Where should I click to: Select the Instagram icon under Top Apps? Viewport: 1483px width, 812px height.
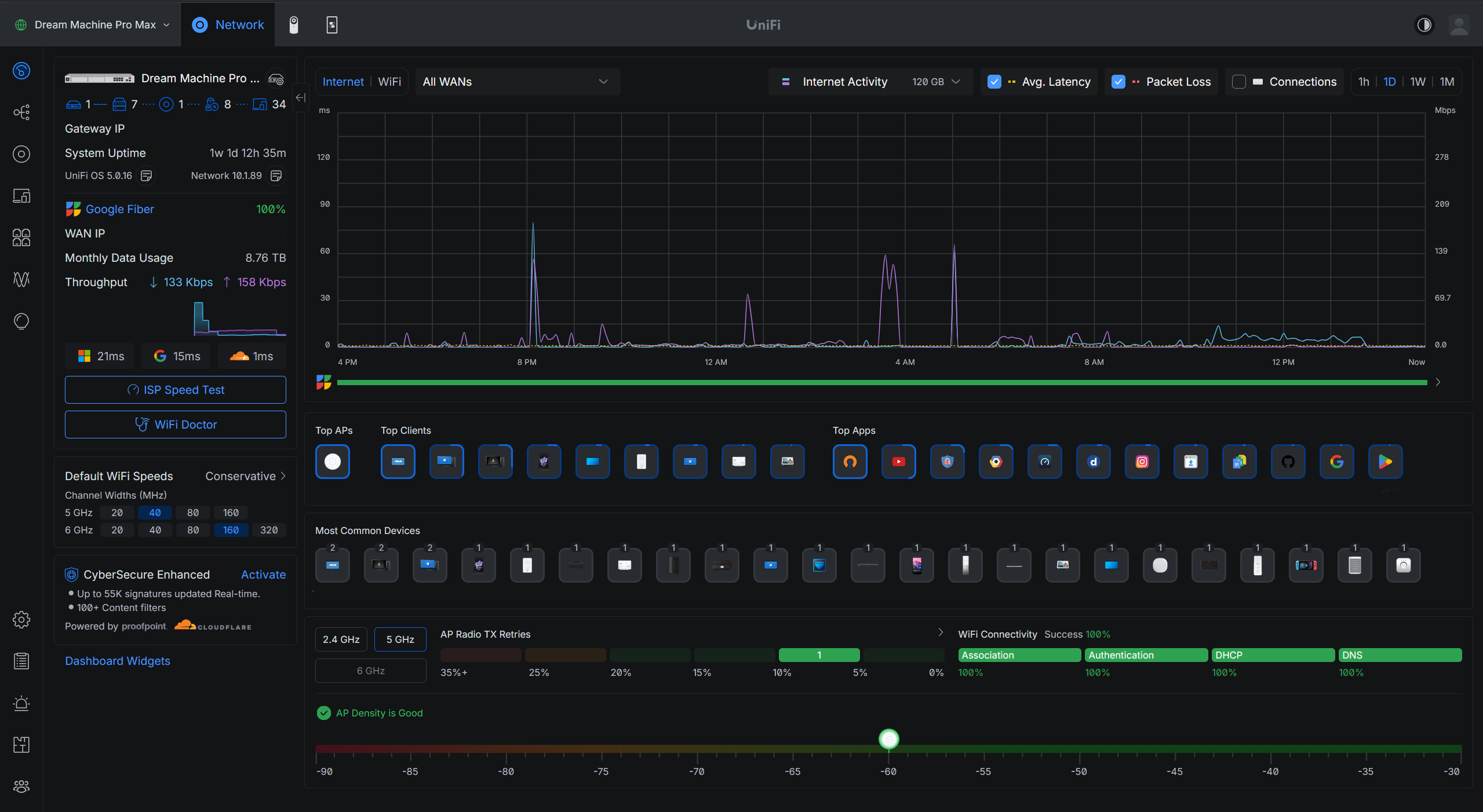pyautogui.click(x=1142, y=462)
